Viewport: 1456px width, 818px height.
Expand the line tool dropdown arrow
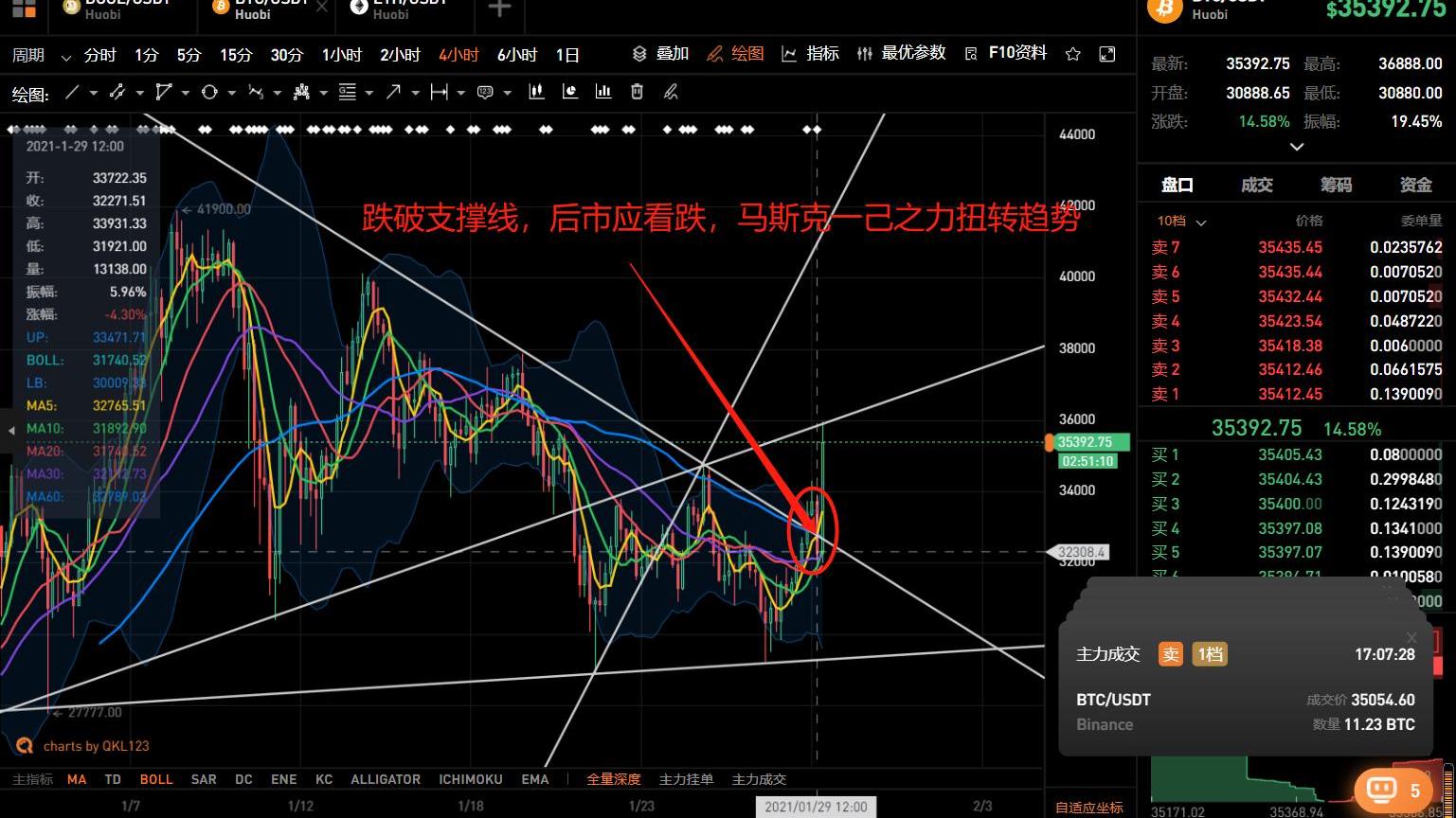pos(93,93)
